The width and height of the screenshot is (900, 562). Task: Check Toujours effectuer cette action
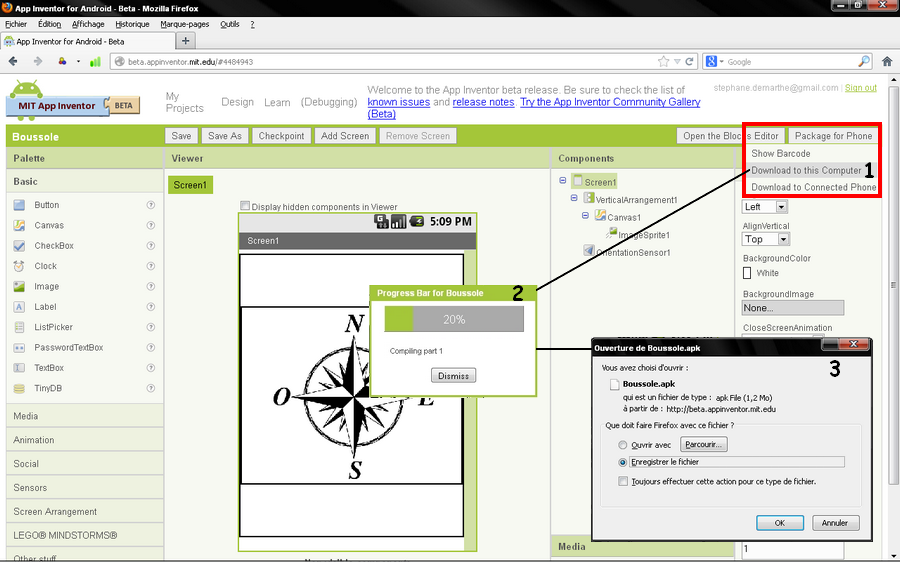tap(623, 481)
